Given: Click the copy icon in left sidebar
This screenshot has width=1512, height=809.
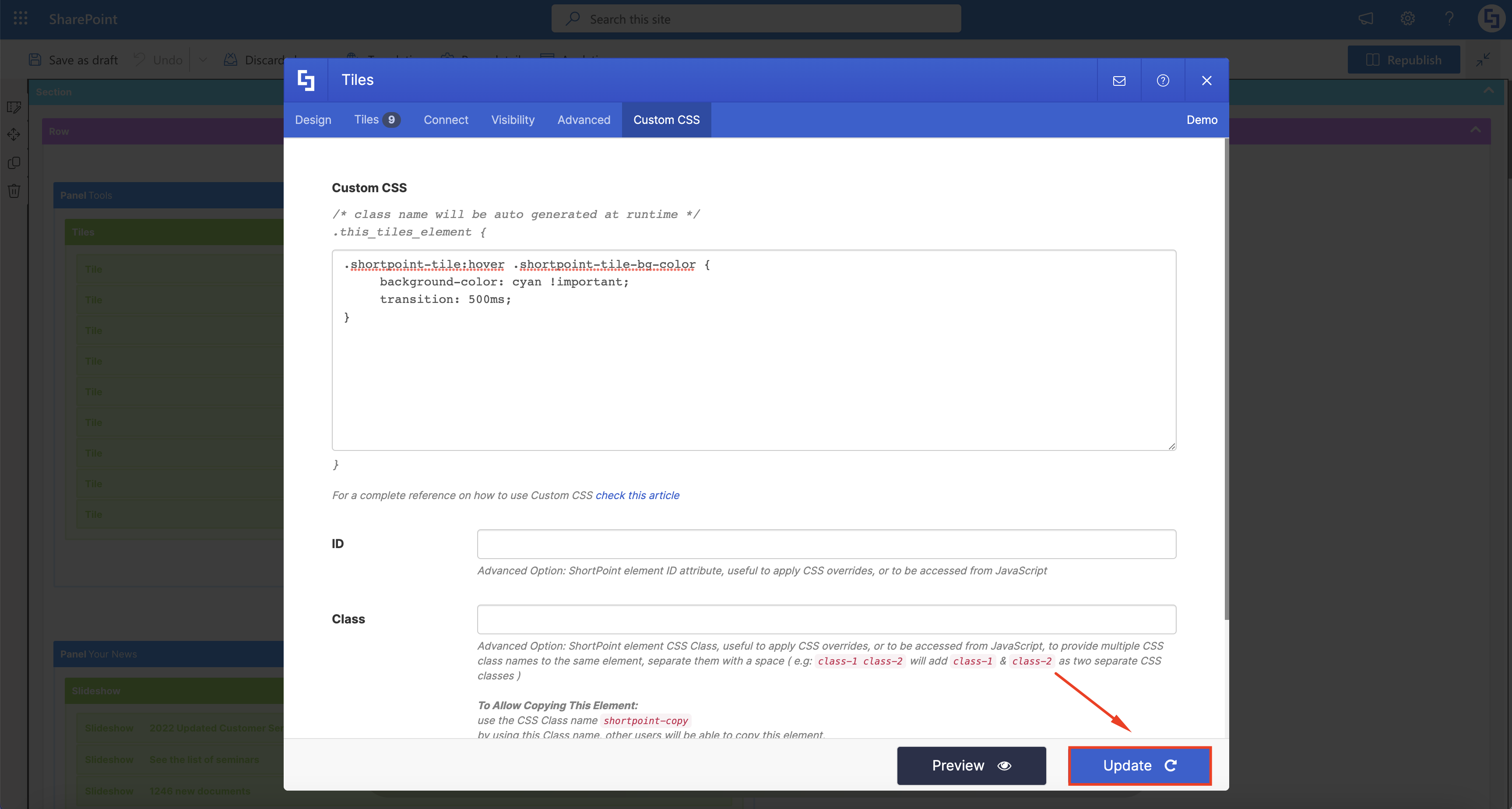Looking at the screenshot, I should (x=14, y=162).
